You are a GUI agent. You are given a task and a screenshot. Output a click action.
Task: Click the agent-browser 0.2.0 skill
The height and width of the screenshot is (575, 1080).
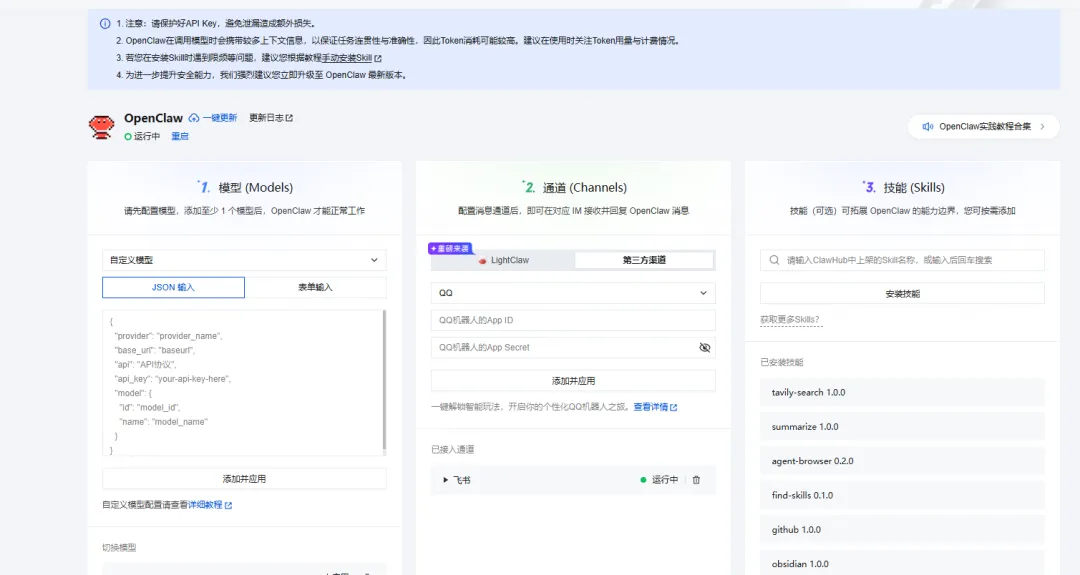[902, 461]
